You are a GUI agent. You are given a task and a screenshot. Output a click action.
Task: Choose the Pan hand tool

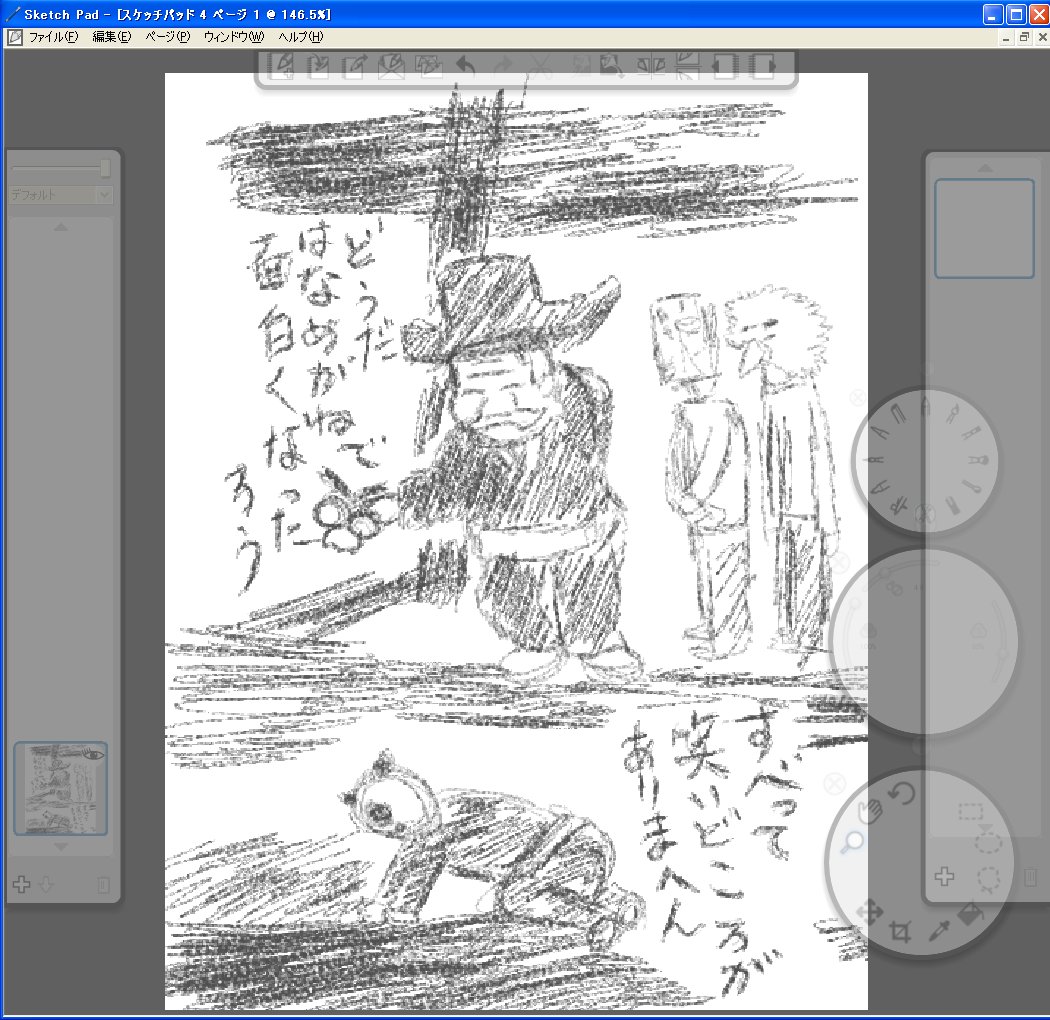pos(870,810)
